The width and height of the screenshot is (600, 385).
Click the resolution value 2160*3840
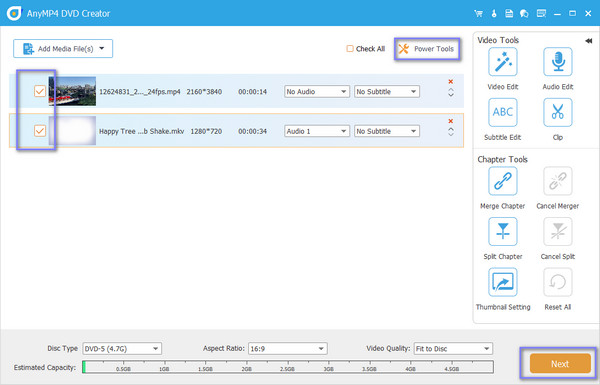[x=204, y=92]
